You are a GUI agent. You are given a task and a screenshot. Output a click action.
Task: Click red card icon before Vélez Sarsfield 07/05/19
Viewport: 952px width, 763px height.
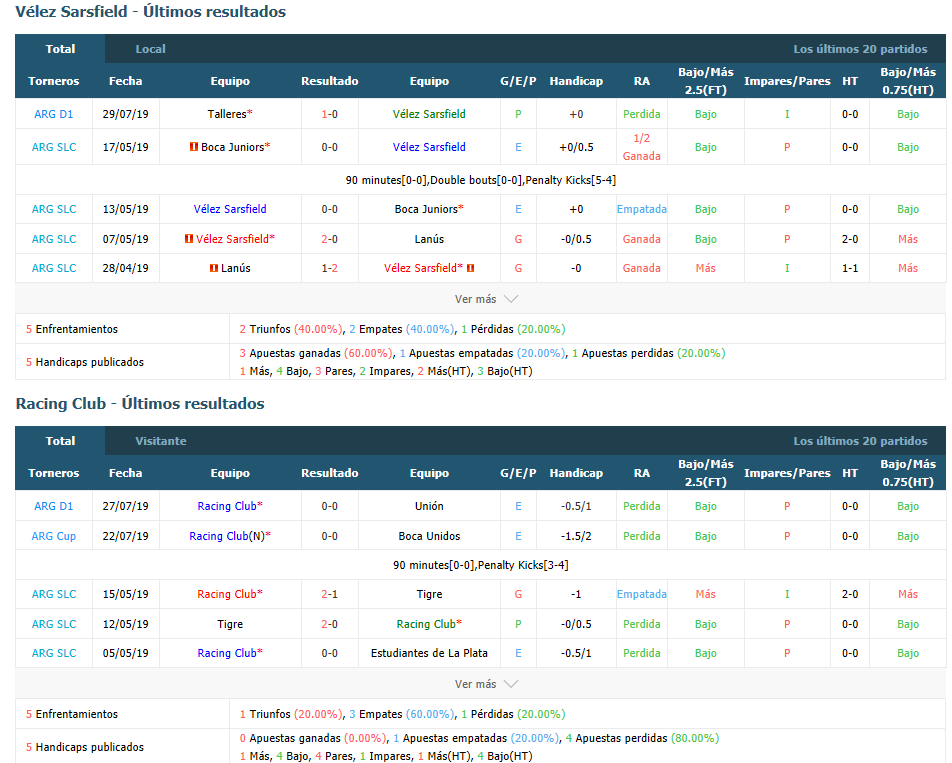click(x=189, y=239)
